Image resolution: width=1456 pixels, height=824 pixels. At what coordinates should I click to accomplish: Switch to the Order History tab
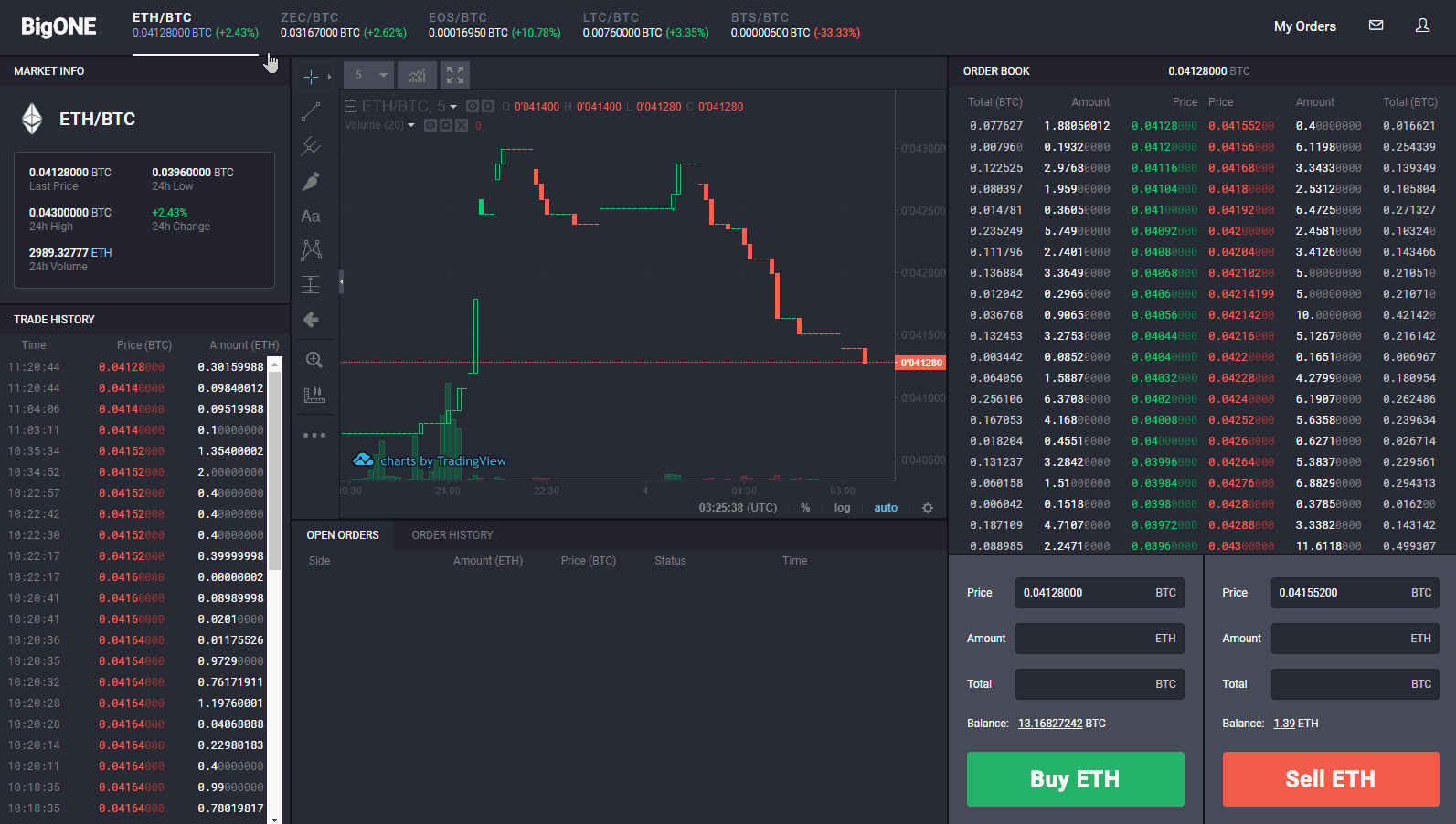click(452, 535)
